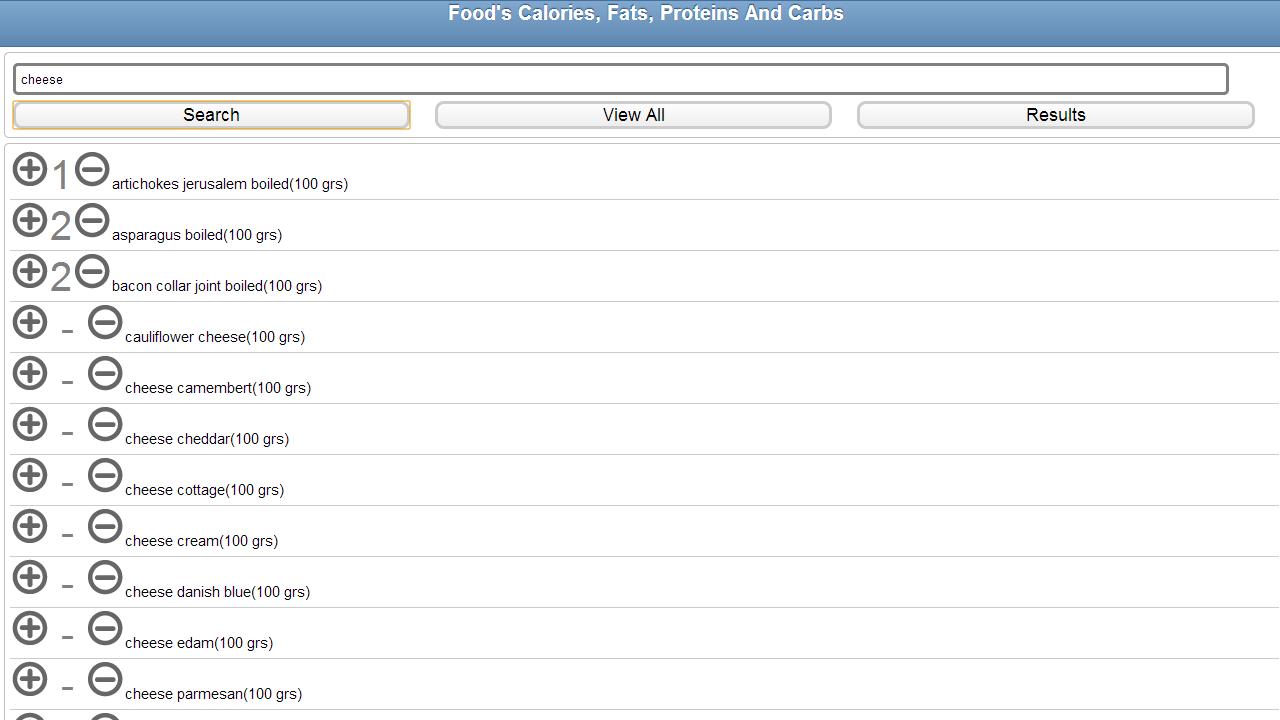1280x720 pixels.
Task: Select the cheese cheddar(100 grs) entry
Action: (x=206, y=438)
